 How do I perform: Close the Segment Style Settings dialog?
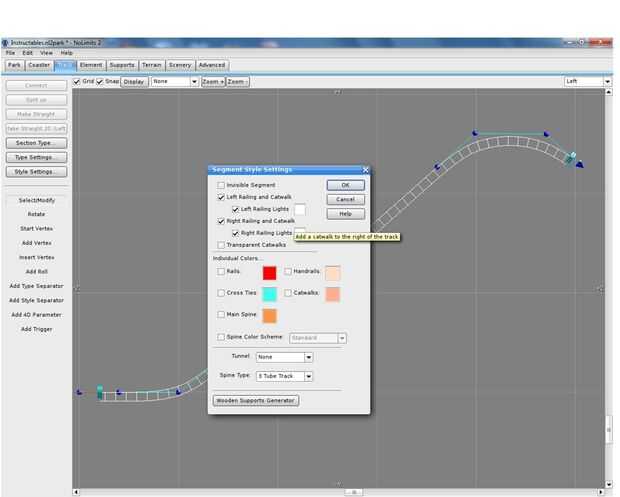pyautogui.click(x=365, y=170)
